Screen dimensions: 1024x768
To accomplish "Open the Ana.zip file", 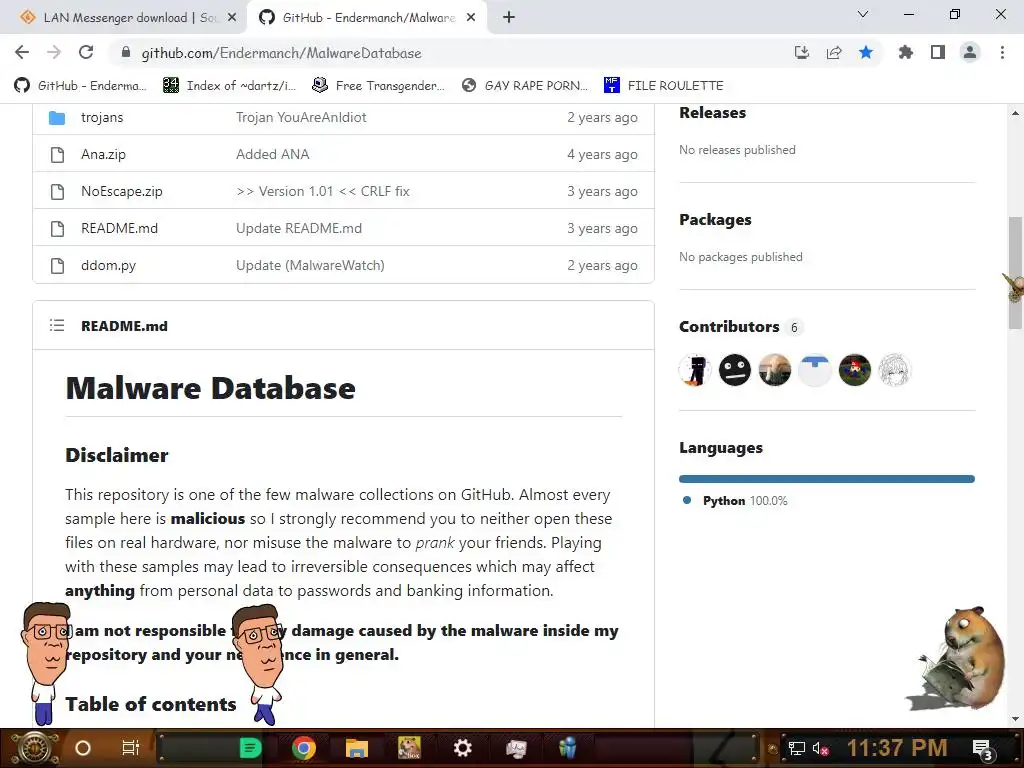I will [x=103, y=155].
